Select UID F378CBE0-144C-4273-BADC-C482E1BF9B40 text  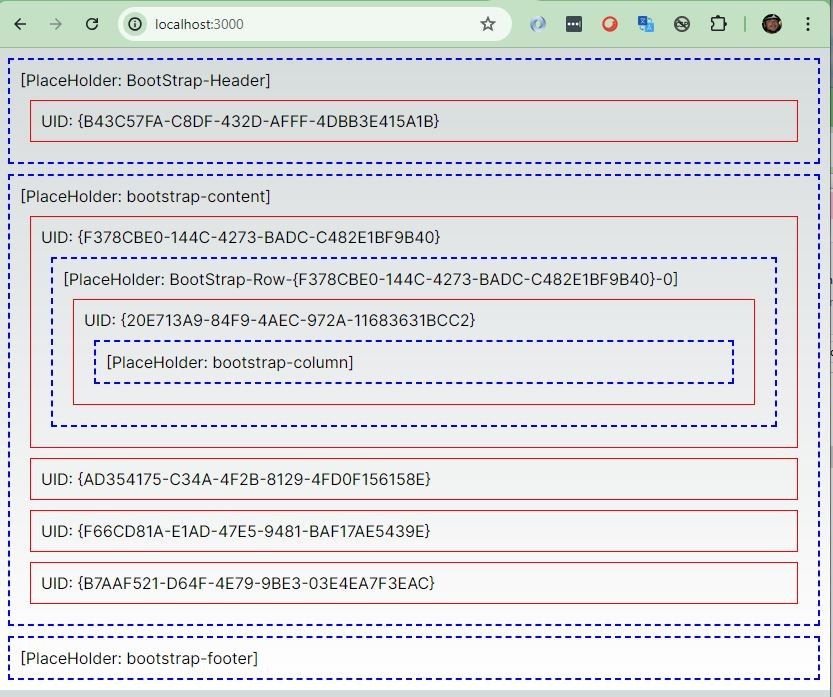click(x=241, y=237)
